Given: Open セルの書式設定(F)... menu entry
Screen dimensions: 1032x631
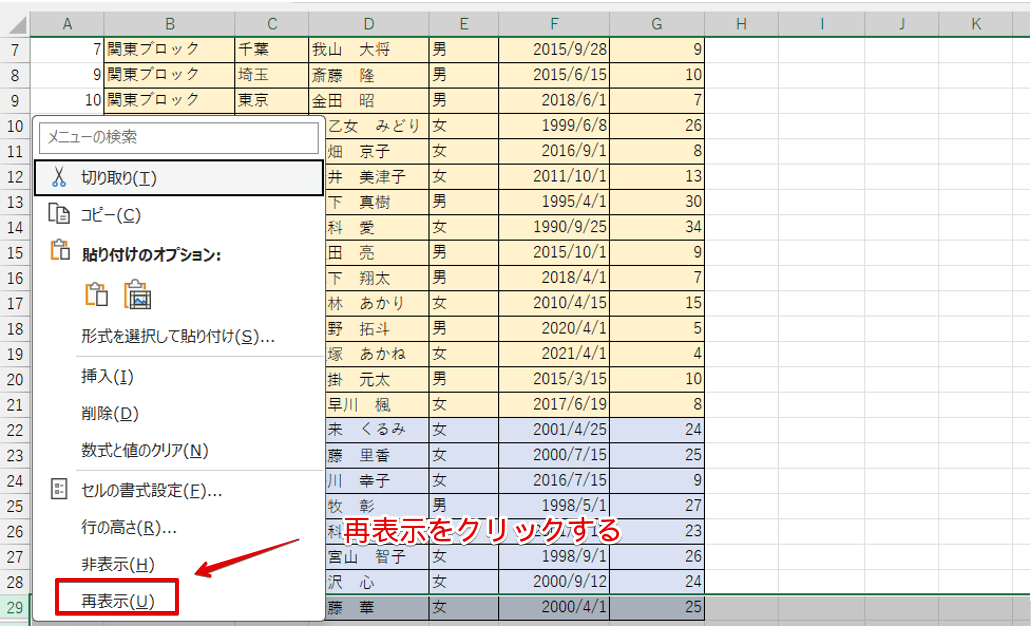Looking at the screenshot, I should point(178,490).
